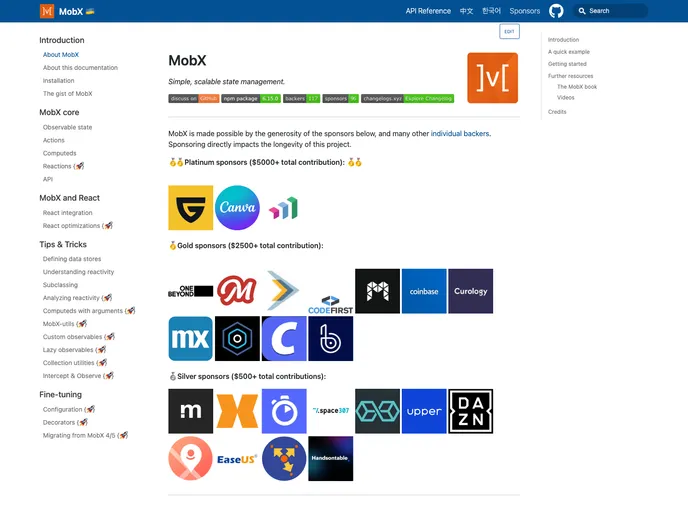Open the GitHub repository icon
The image size is (688, 512).
tap(556, 11)
